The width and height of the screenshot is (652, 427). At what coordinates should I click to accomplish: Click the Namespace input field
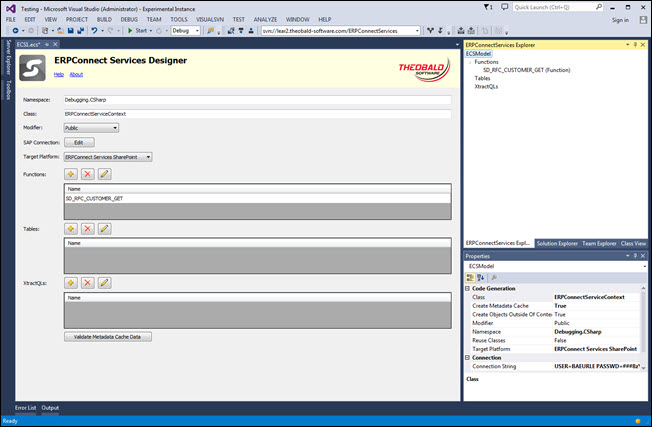coord(256,100)
